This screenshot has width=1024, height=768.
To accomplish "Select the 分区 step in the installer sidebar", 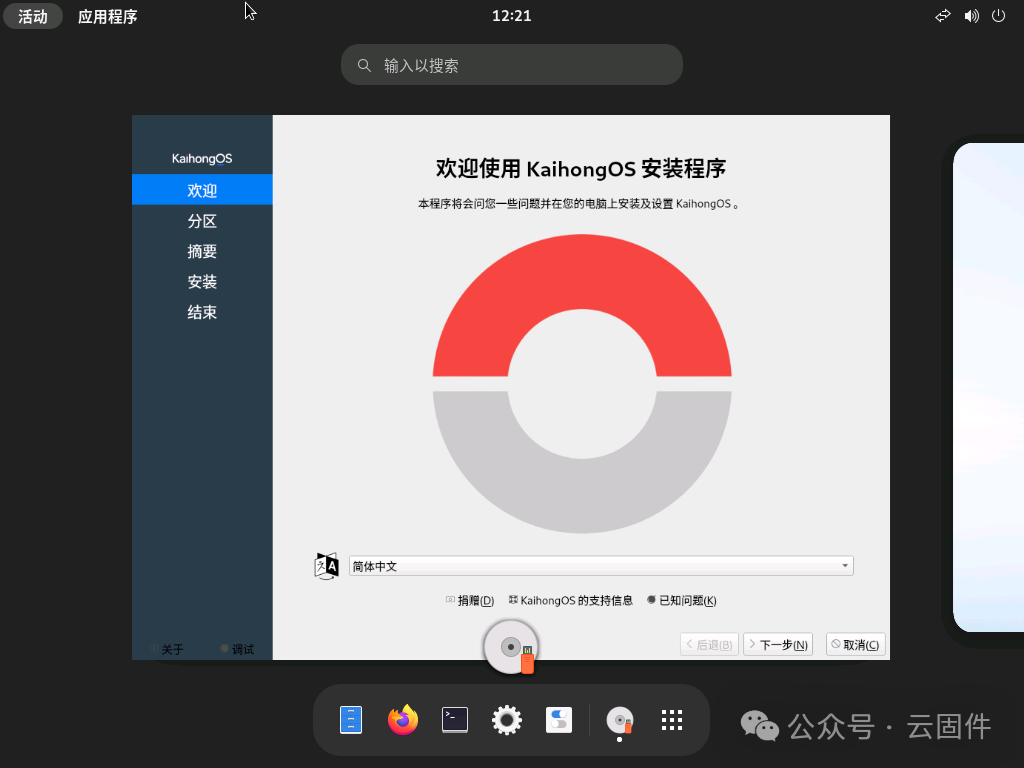I will [x=202, y=220].
